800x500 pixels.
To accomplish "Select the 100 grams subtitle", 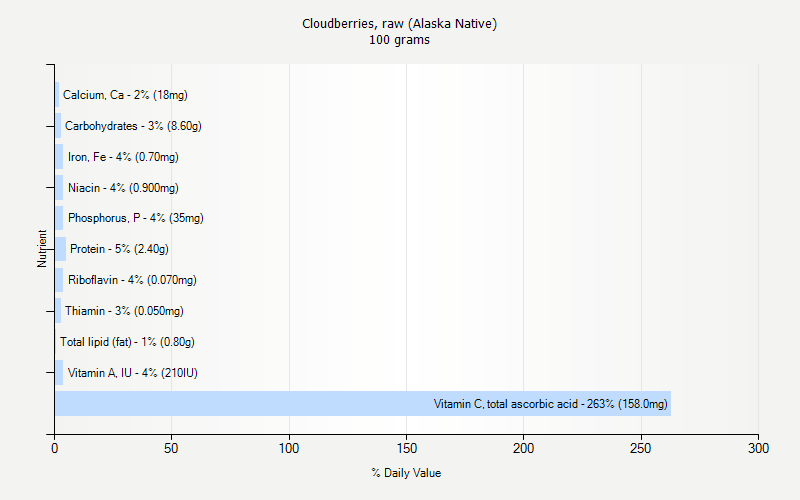I will [399, 40].
